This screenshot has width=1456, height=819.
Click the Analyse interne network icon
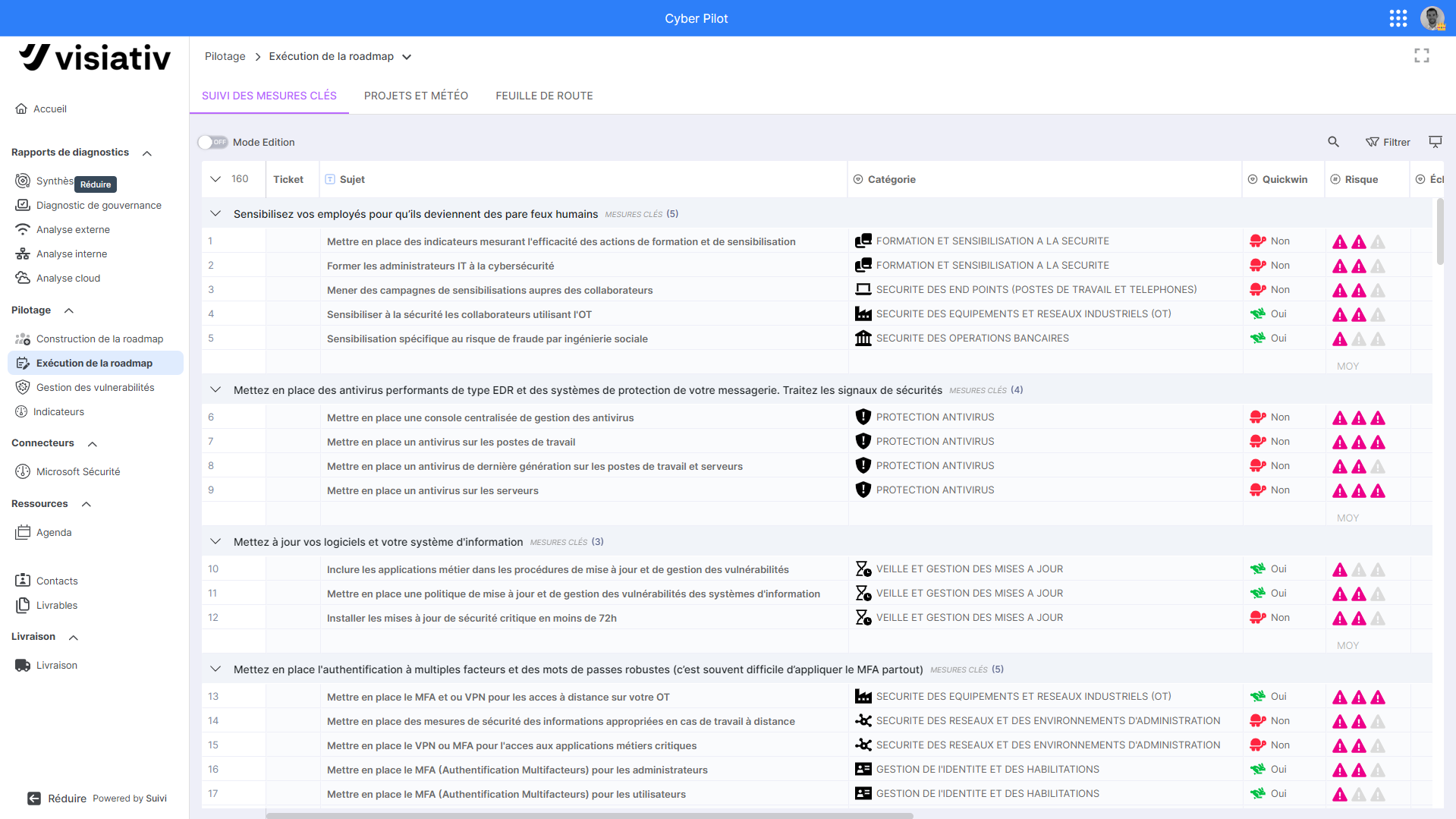pos(23,254)
